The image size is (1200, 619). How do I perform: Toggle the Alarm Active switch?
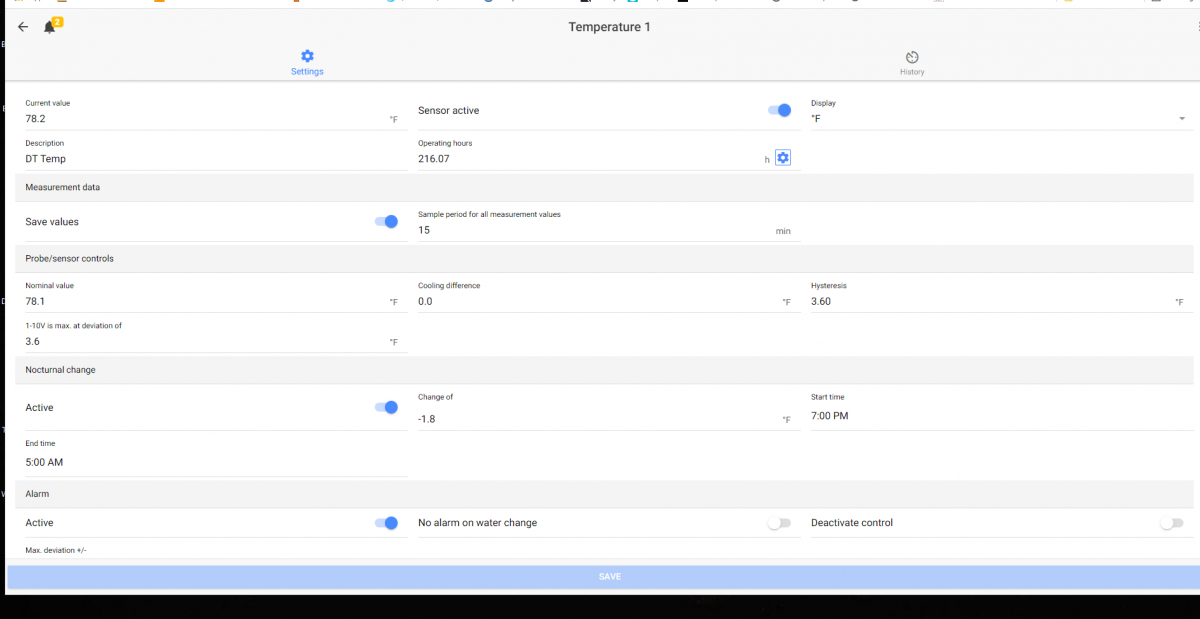click(386, 522)
